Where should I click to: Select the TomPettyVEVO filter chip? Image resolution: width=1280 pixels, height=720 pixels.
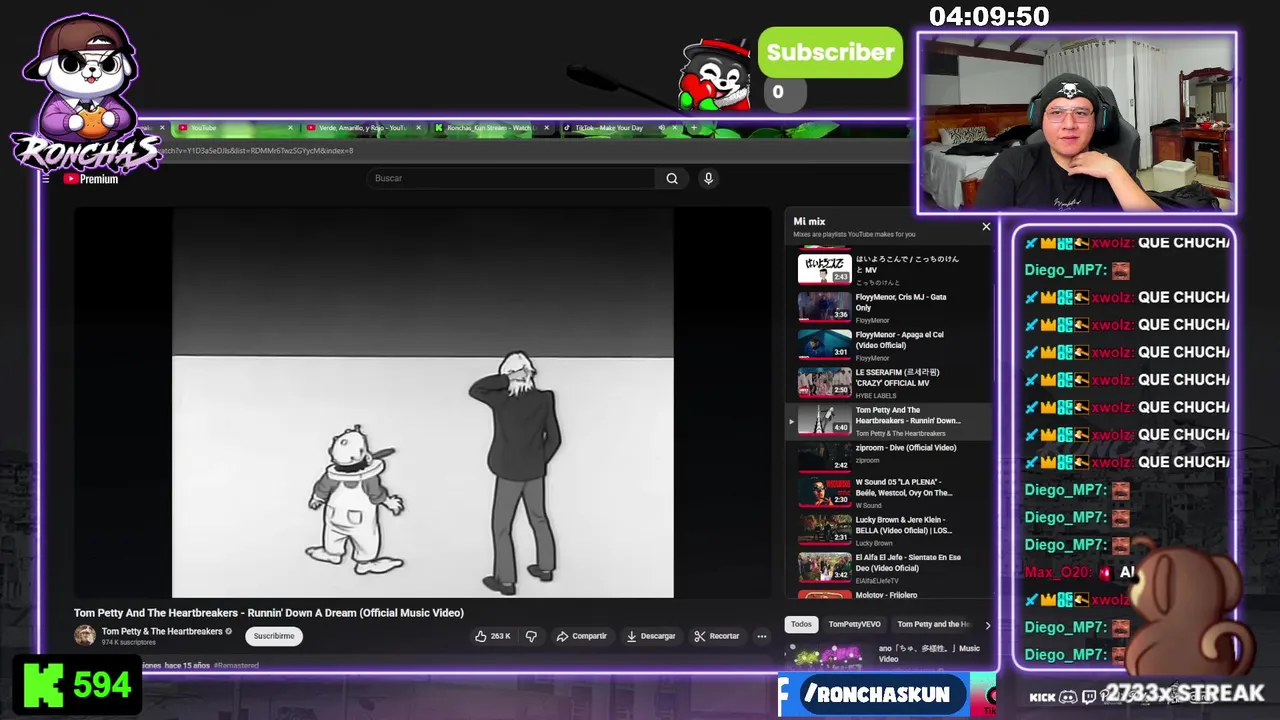coord(854,624)
